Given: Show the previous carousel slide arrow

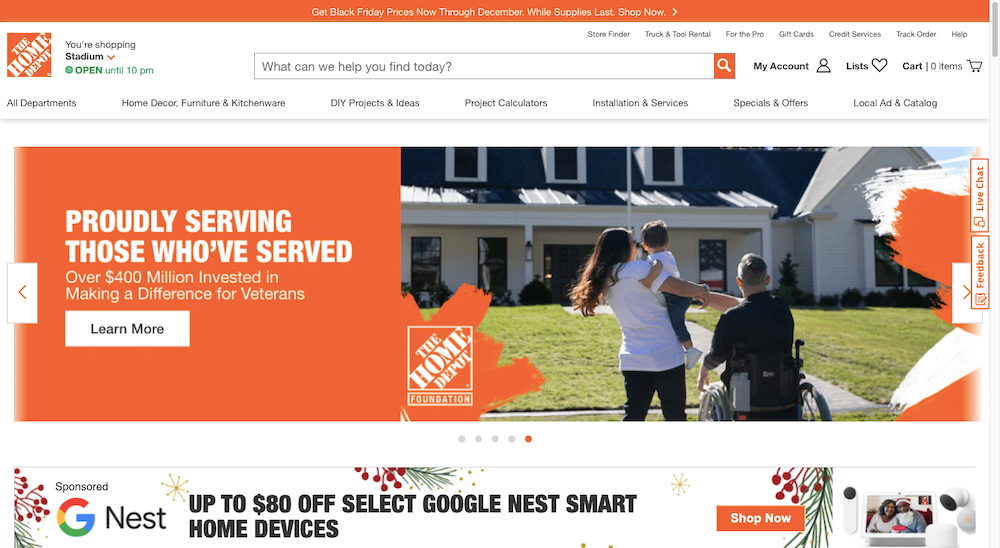Looking at the screenshot, I should pos(22,292).
